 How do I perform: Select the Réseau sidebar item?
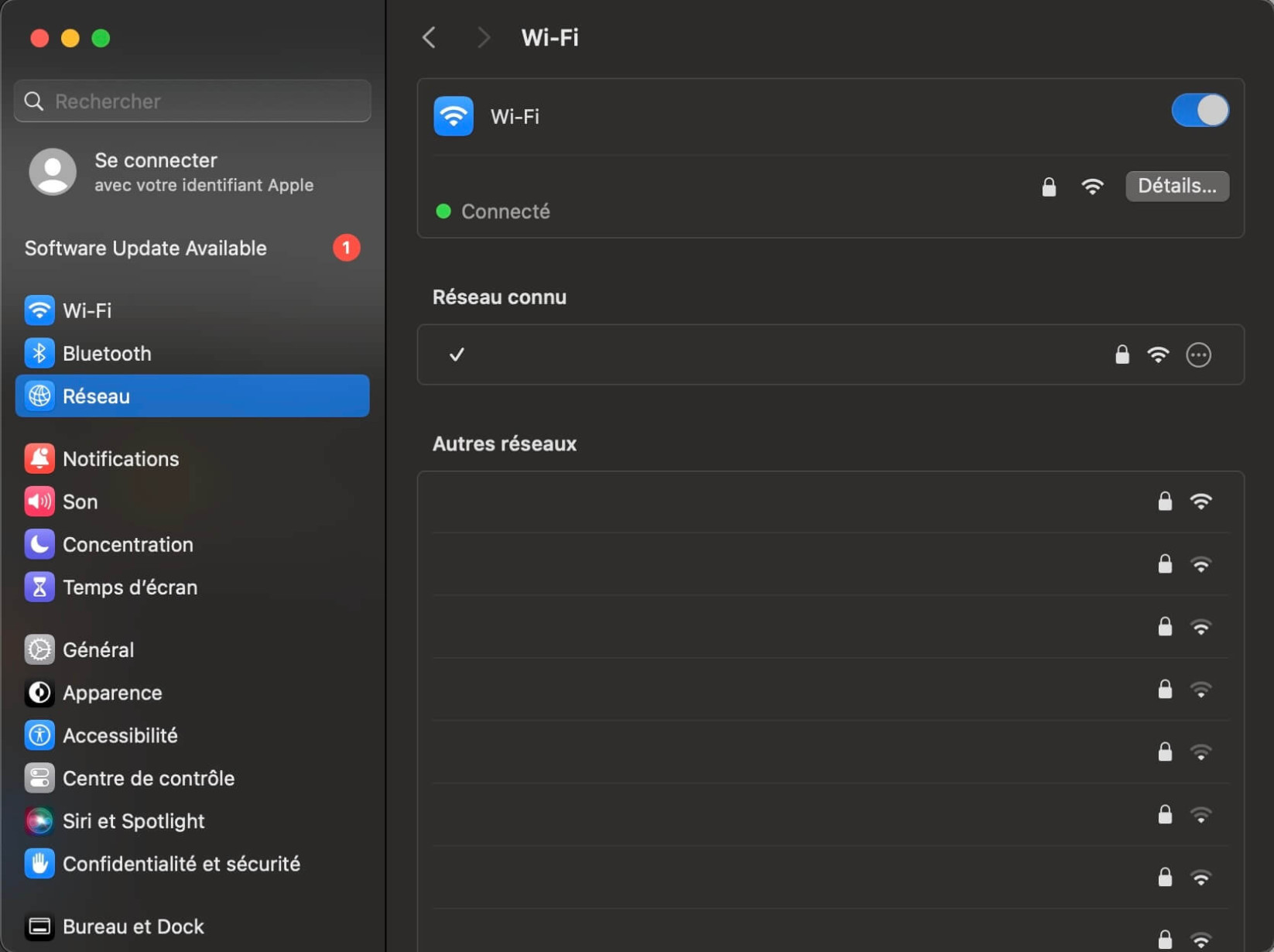coord(192,396)
